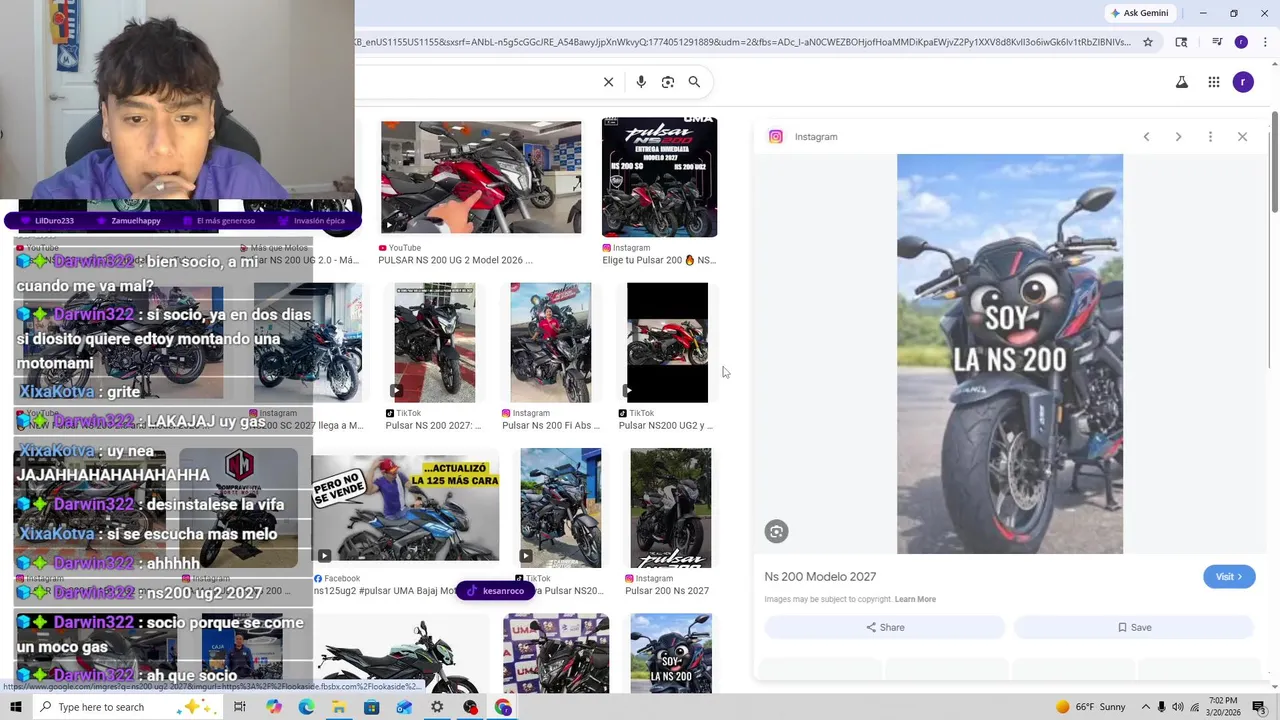The width and height of the screenshot is (1280, 720).
Task: Start voice search with the microphone icon
Action: [x=641, y=82]
